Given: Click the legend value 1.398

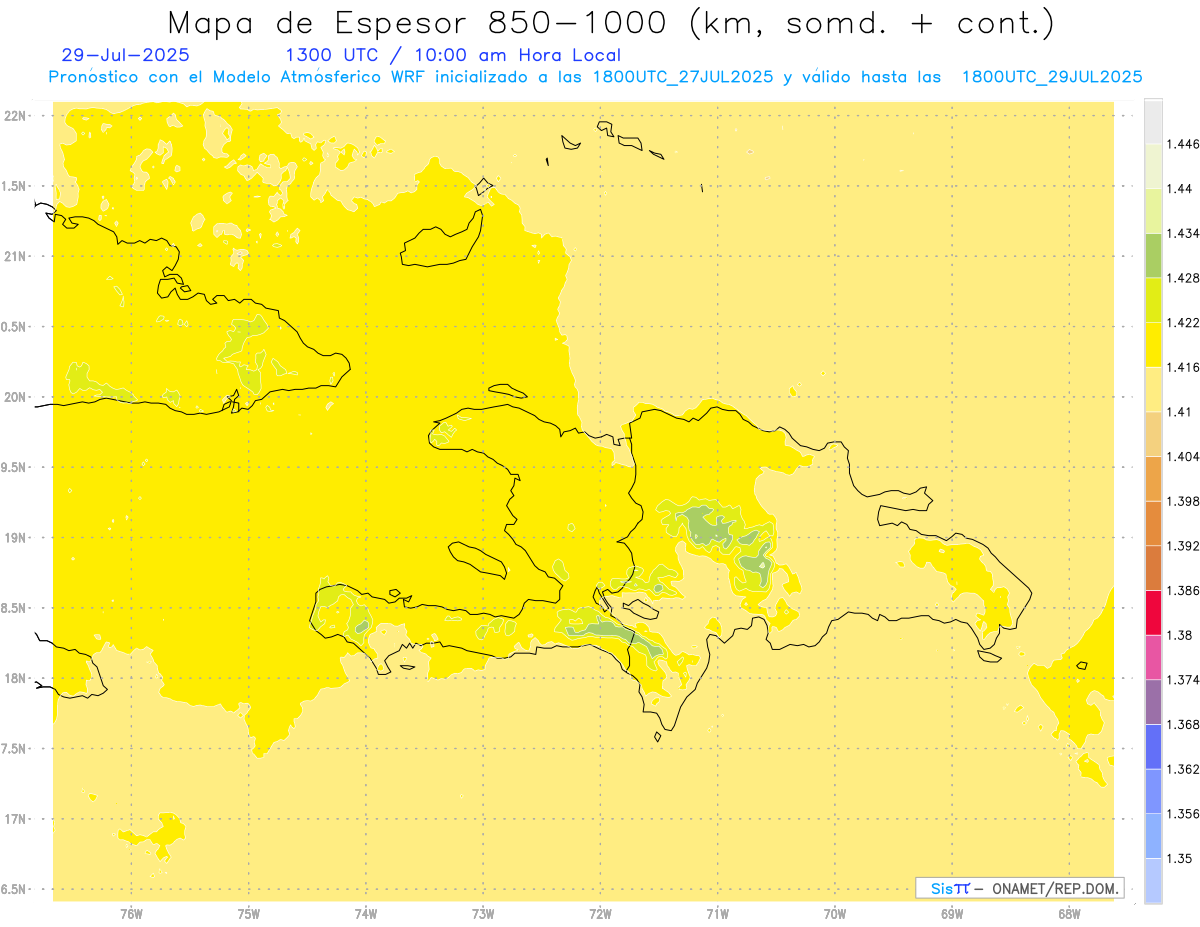Looking at the screenshot, I should pyautogui.click(x=1184, y=501).
